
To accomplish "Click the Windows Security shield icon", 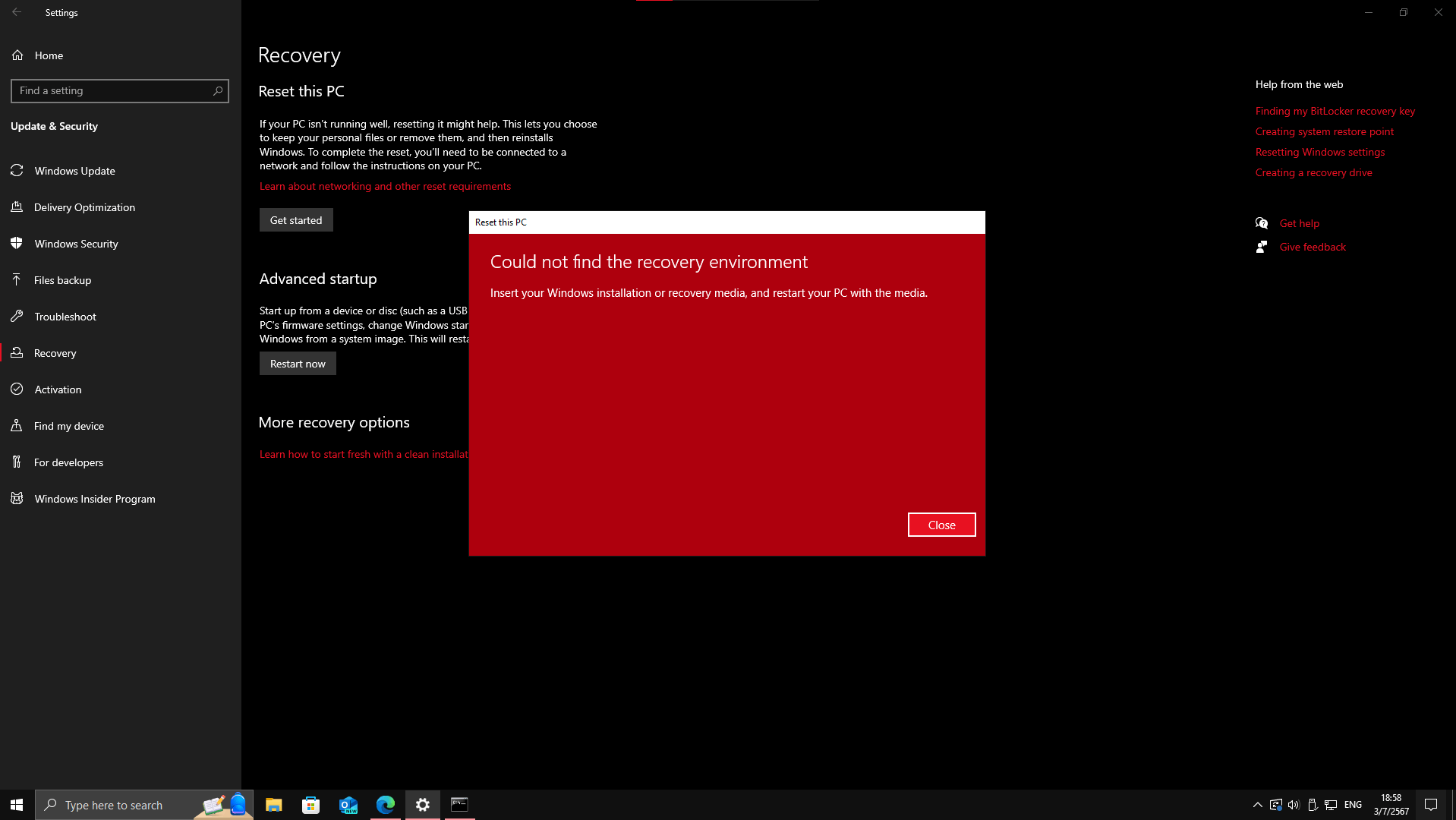I will point(17,244).
